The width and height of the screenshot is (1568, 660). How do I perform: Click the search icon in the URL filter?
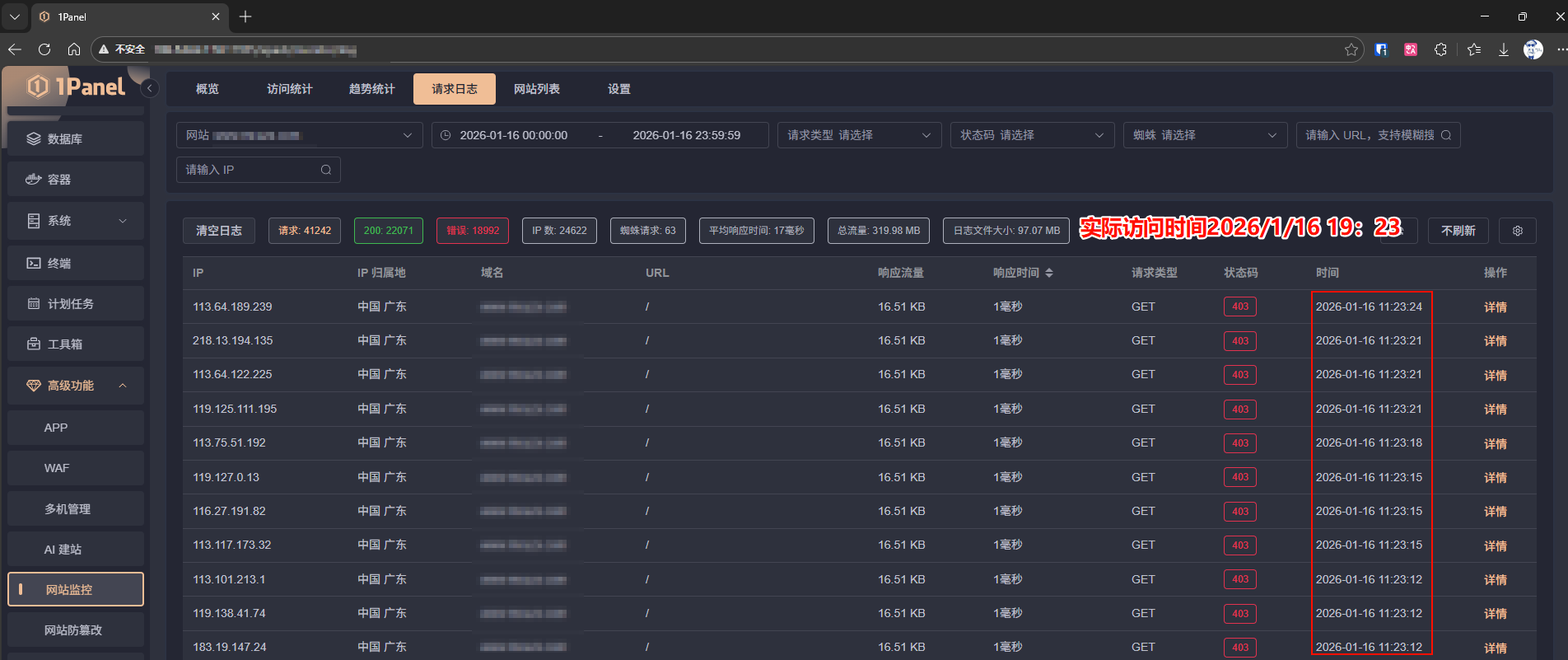(1445, 135)
